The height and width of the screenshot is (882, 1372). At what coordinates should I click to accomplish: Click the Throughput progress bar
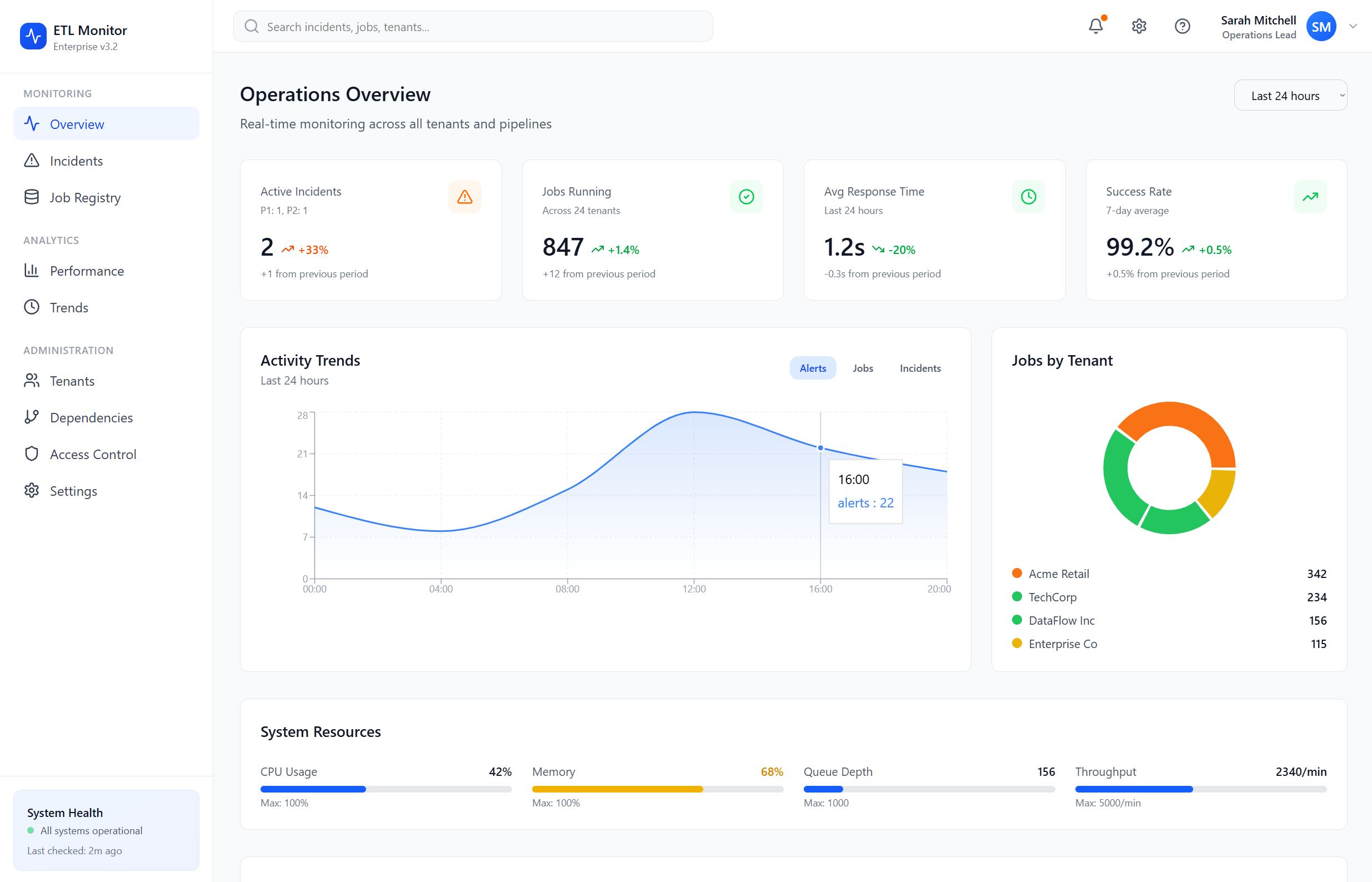point(1201,789)
